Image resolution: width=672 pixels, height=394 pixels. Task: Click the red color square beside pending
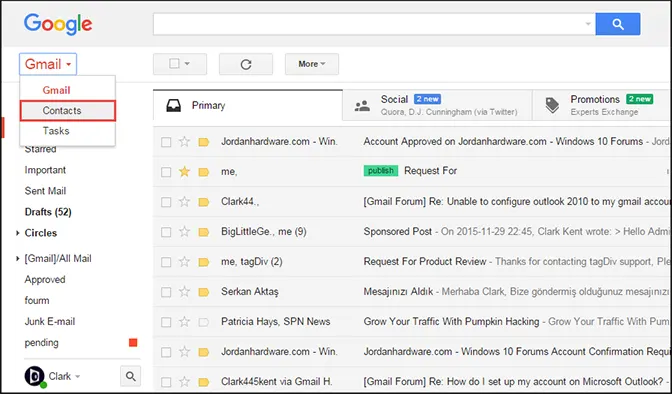[x=133, y=343]
